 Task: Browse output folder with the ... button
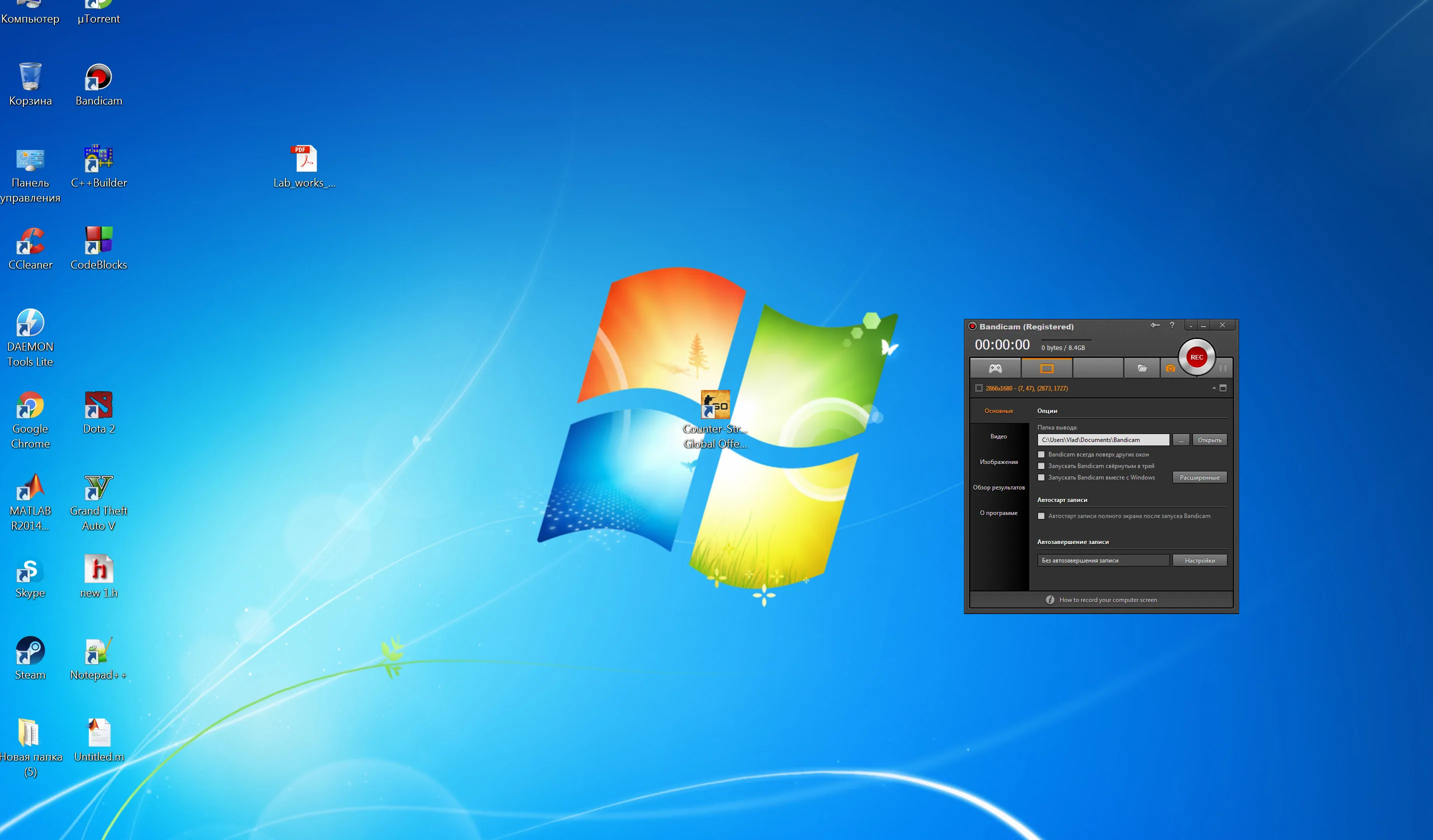pos(1180,439)
